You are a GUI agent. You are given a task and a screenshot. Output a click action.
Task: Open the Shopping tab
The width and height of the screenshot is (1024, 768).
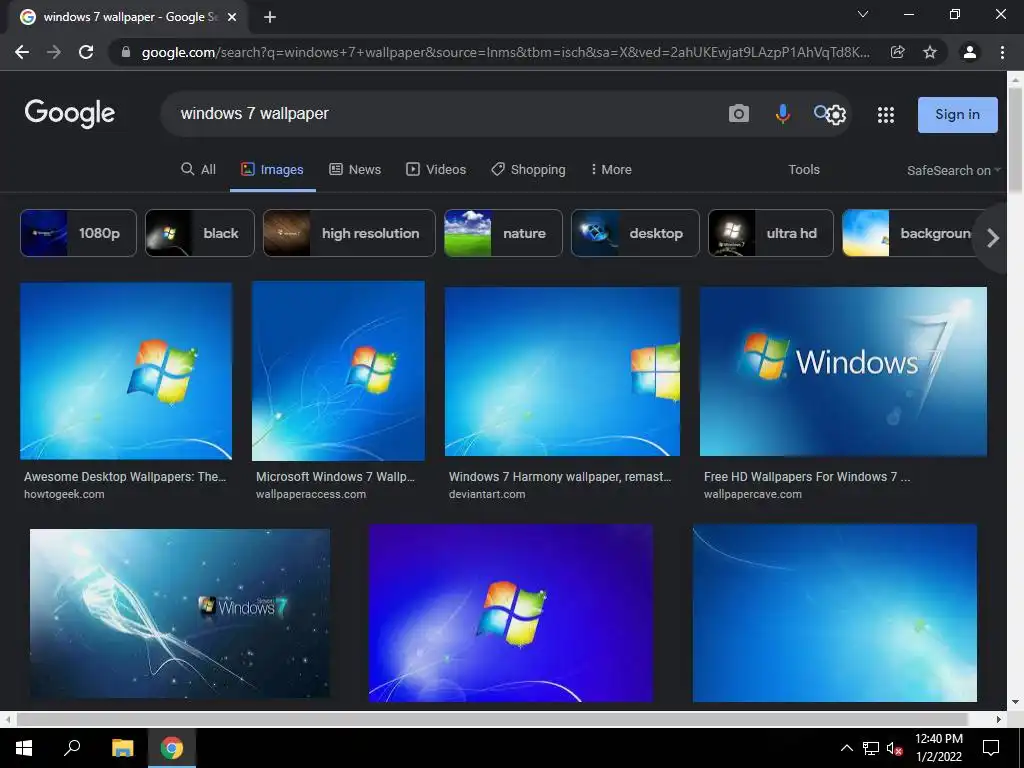coord(528,170)
